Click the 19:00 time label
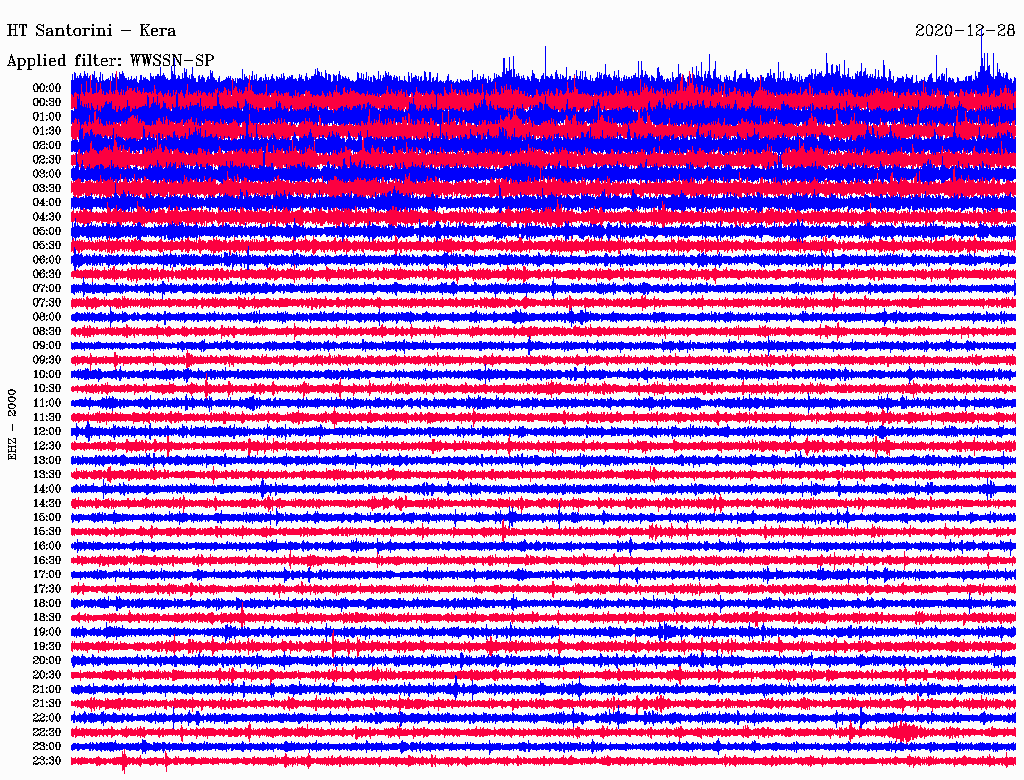The image size is (1024, 780). 47,632
